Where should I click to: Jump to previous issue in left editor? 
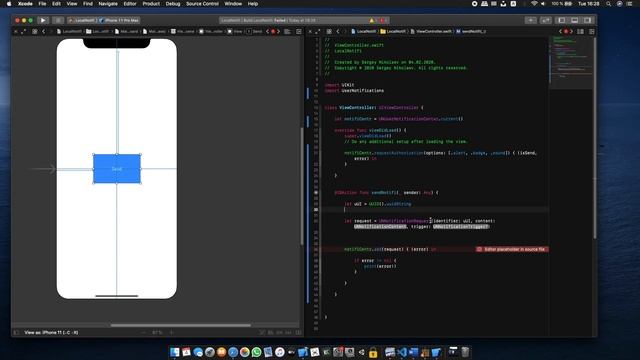tap(268, 31)
